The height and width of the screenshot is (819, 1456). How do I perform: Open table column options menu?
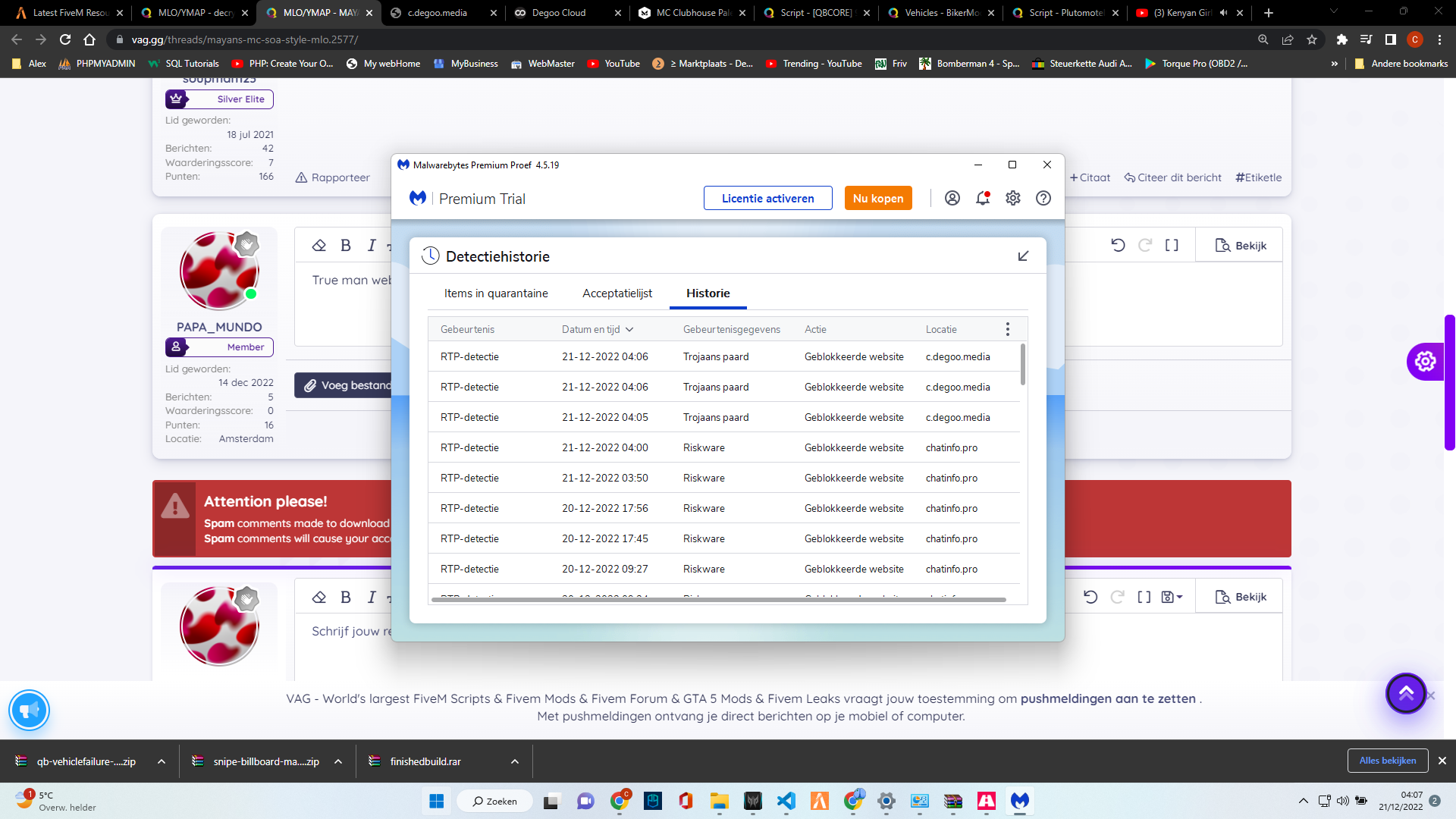tap(1008, 329)
